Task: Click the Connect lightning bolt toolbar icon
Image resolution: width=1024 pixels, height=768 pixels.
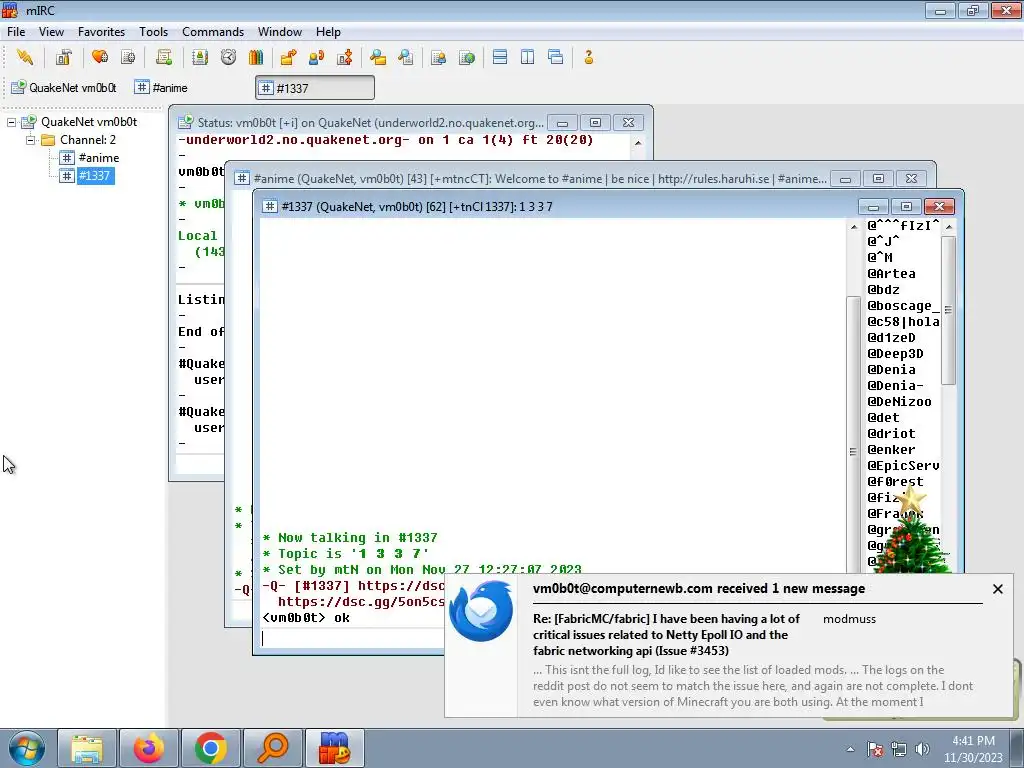Action: (25, 57)
